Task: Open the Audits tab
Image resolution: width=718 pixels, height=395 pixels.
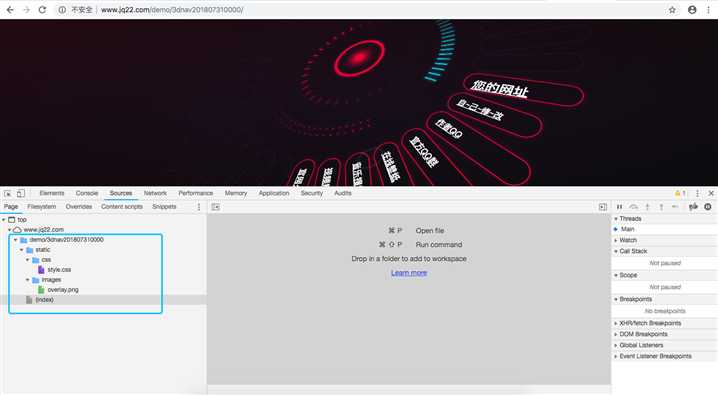Action: pos(343,193)
